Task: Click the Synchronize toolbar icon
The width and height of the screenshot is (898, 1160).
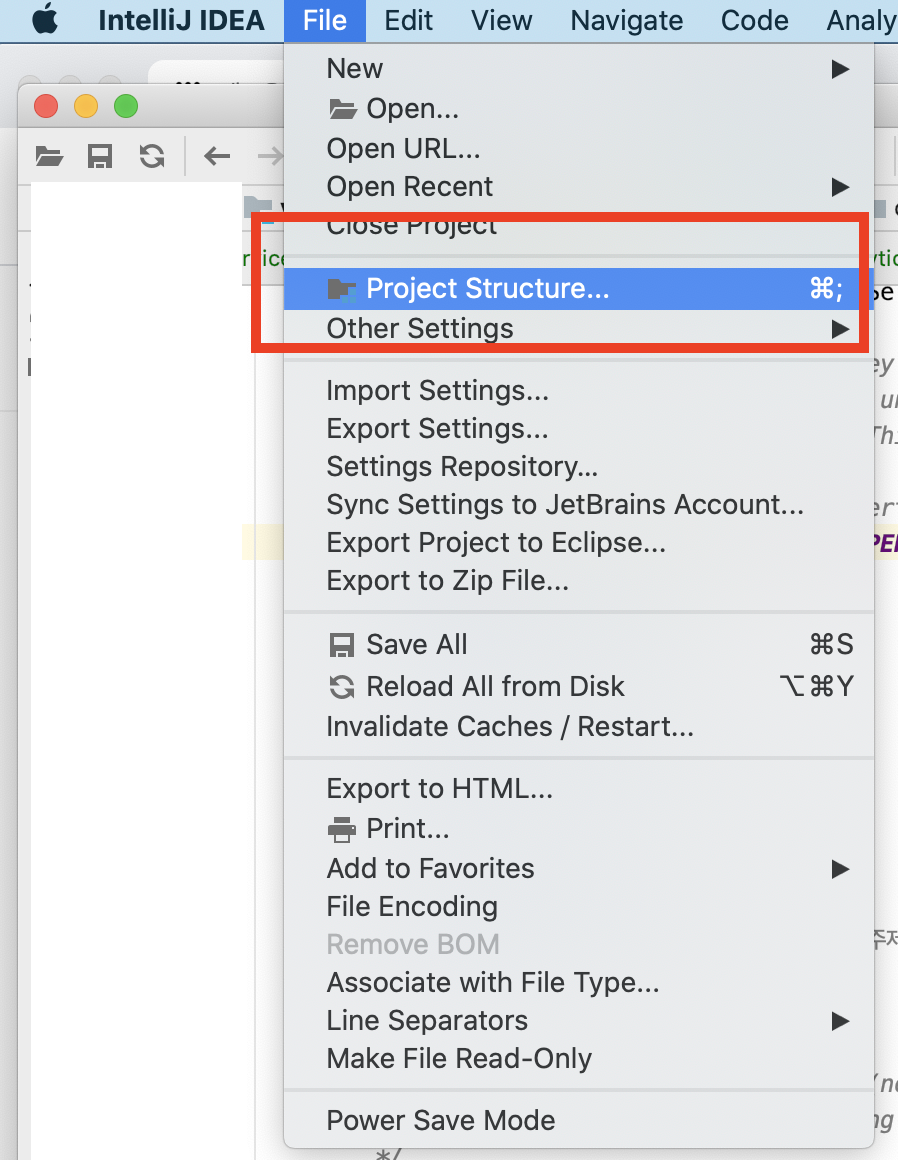Action: click(x=152, y=156)
